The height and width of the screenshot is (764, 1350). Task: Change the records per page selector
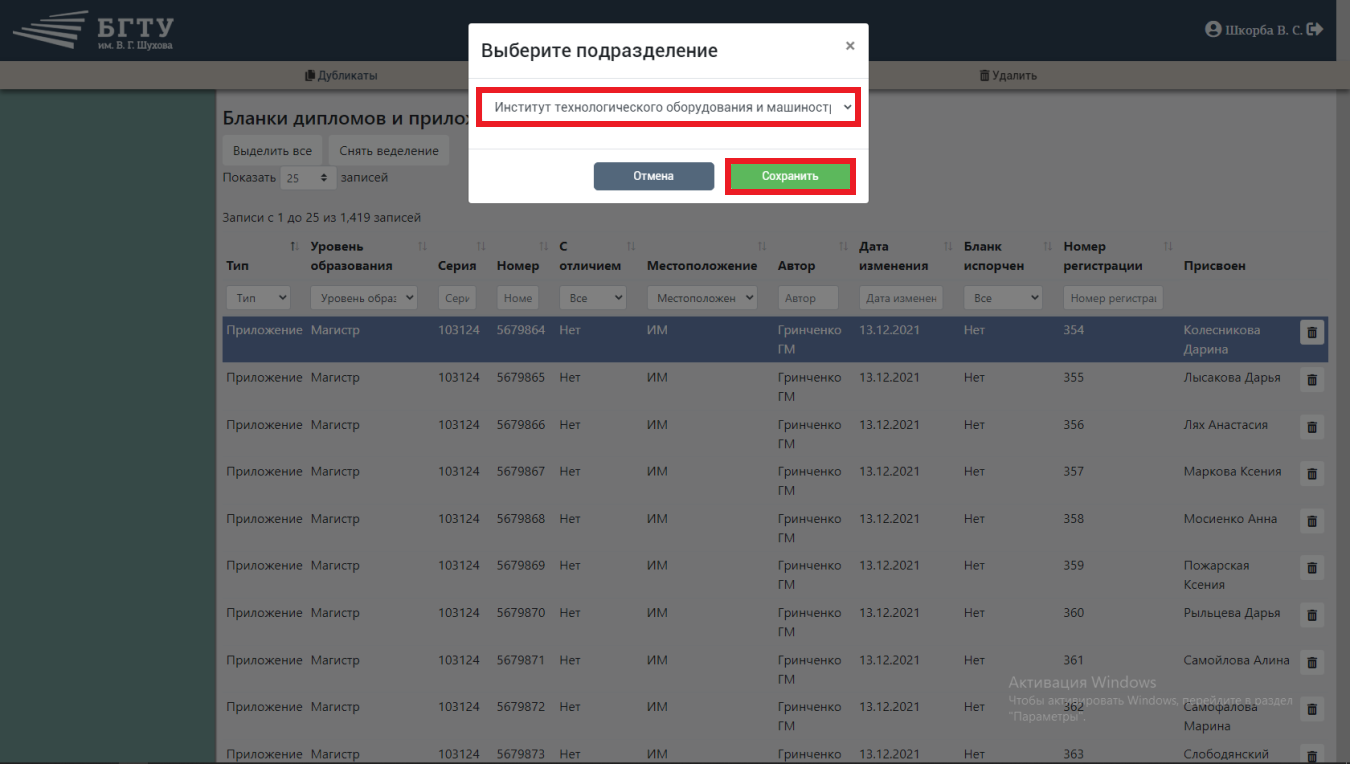coord(308,178)
